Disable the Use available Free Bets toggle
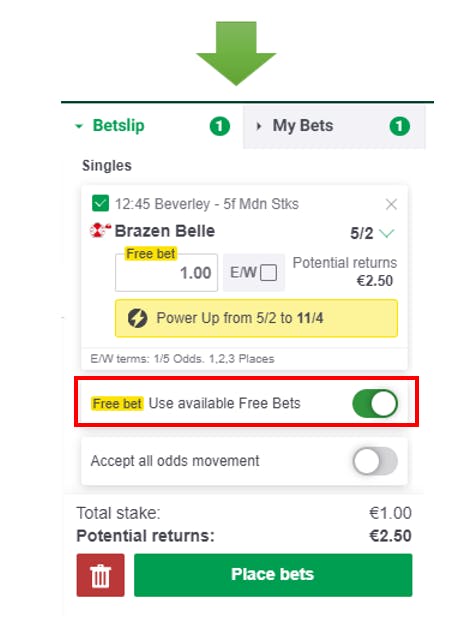 [375, 403]
